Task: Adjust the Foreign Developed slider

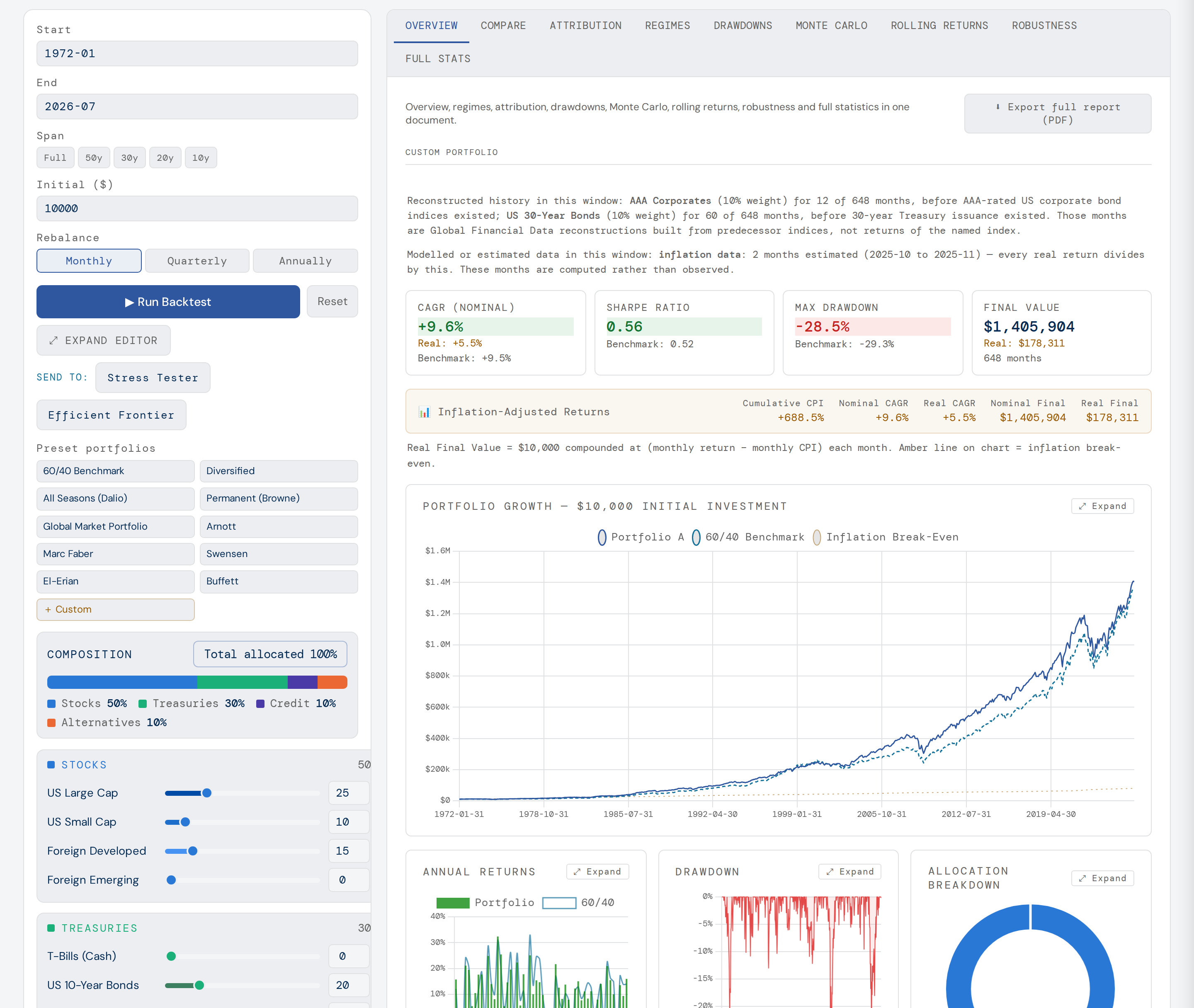Action: pyautogui.click(x=243, y=851)
